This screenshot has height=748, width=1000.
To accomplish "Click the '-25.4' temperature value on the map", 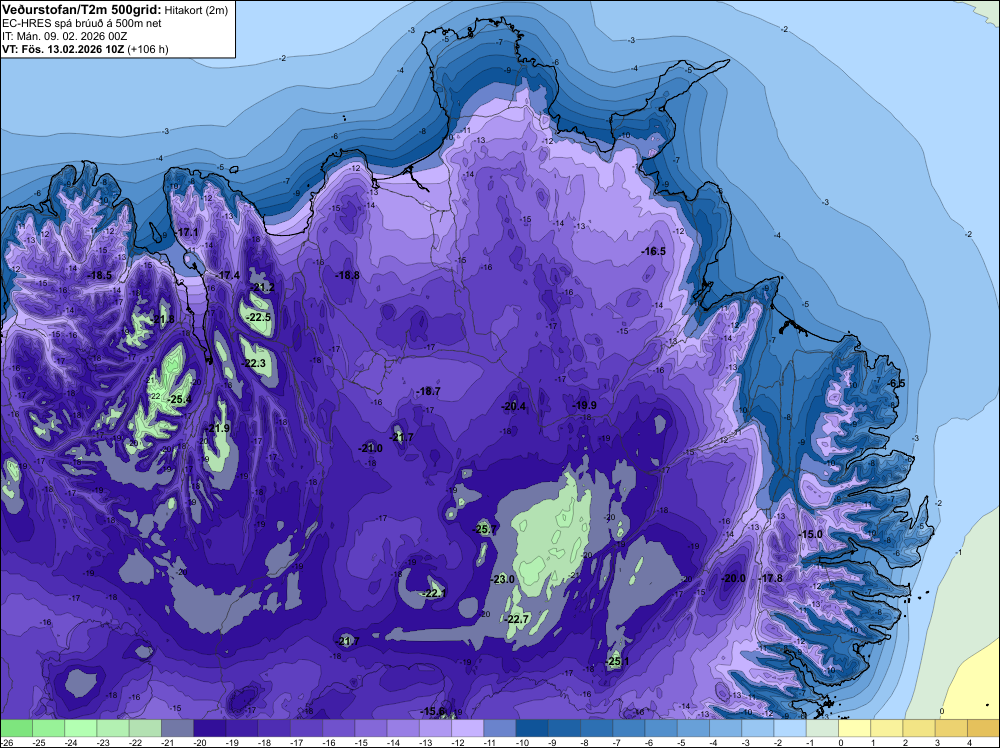I will pos(179,400).
